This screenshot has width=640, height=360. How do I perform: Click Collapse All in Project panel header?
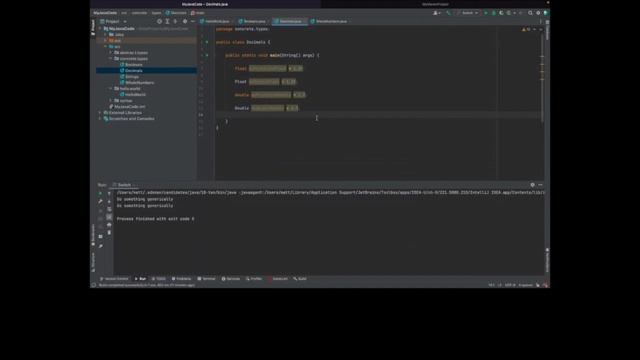pyautogui.click(x=176, y=21)
